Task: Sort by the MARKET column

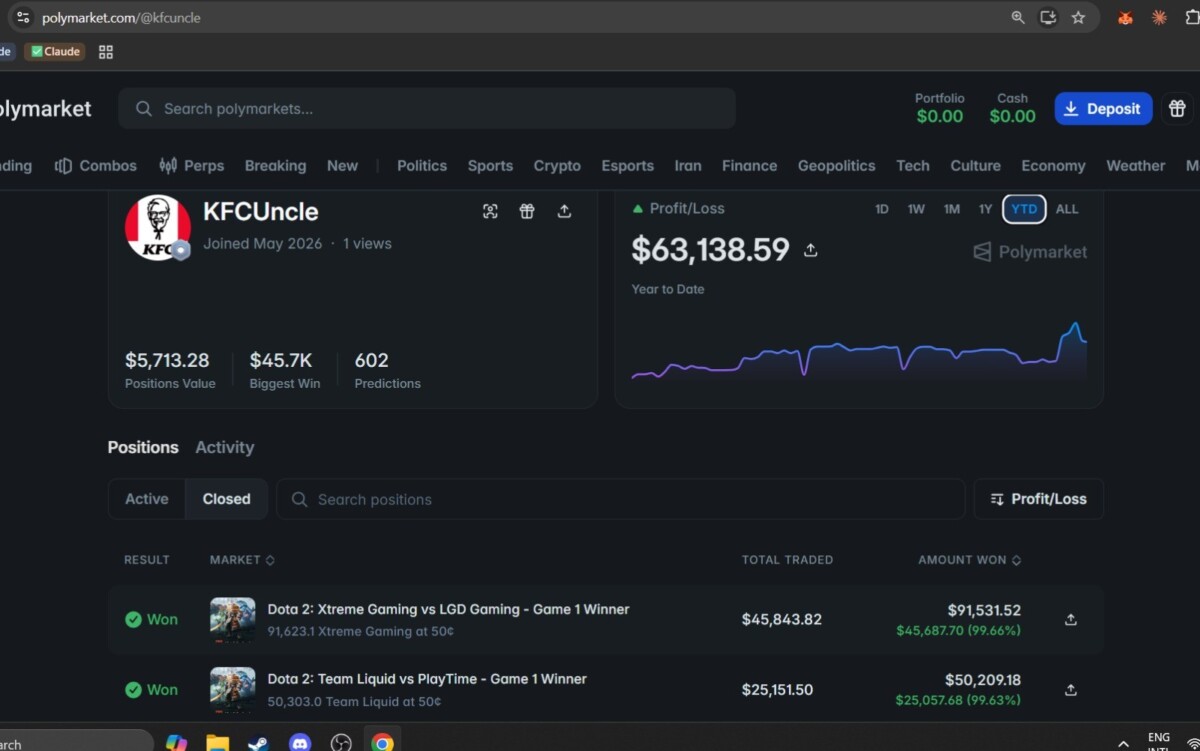Action: click(242, 560)
